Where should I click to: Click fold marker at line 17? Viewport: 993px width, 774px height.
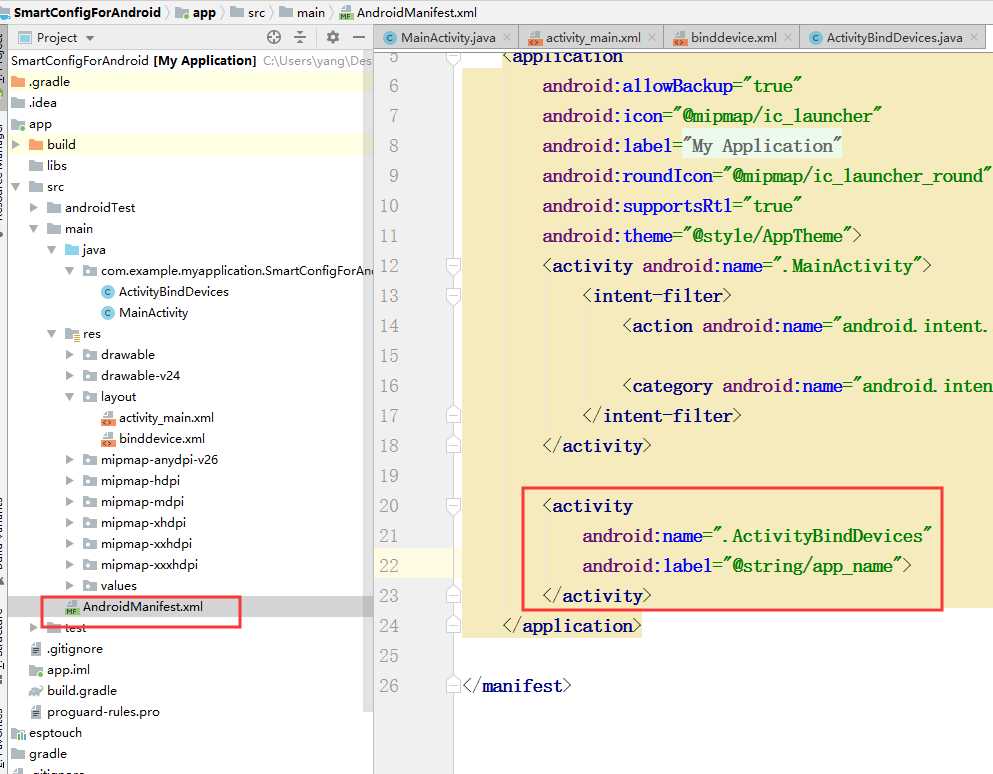(x=453, y=416)
